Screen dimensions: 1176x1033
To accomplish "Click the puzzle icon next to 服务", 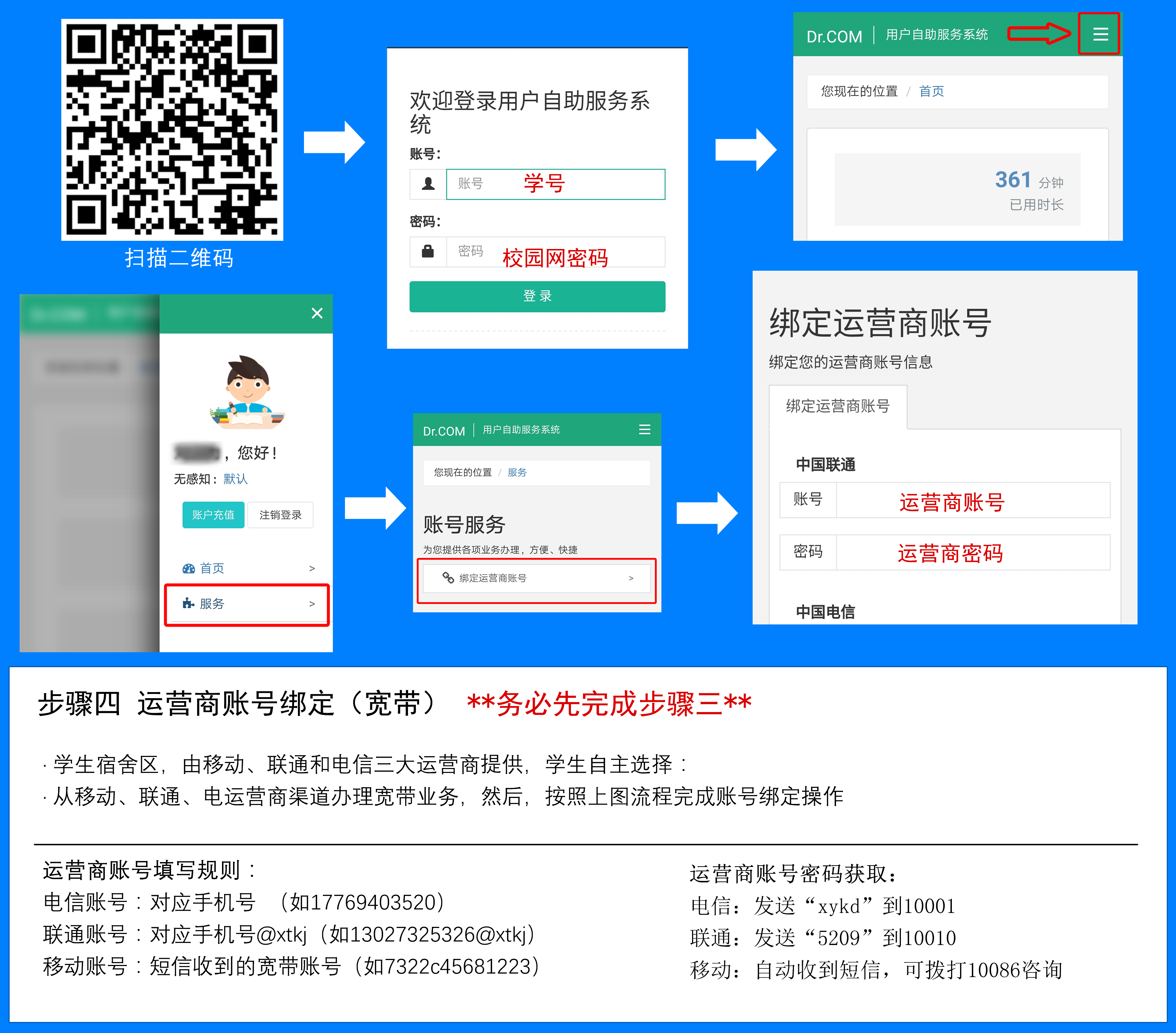I will coord(188,603).
